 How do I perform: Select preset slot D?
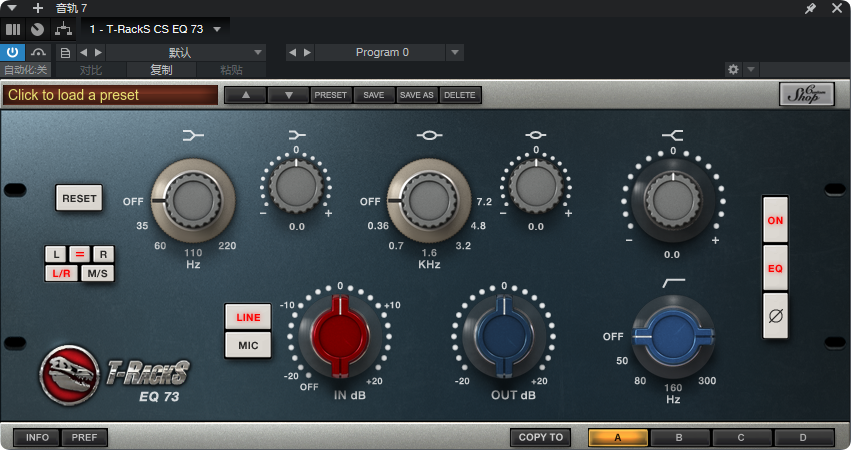803,438
